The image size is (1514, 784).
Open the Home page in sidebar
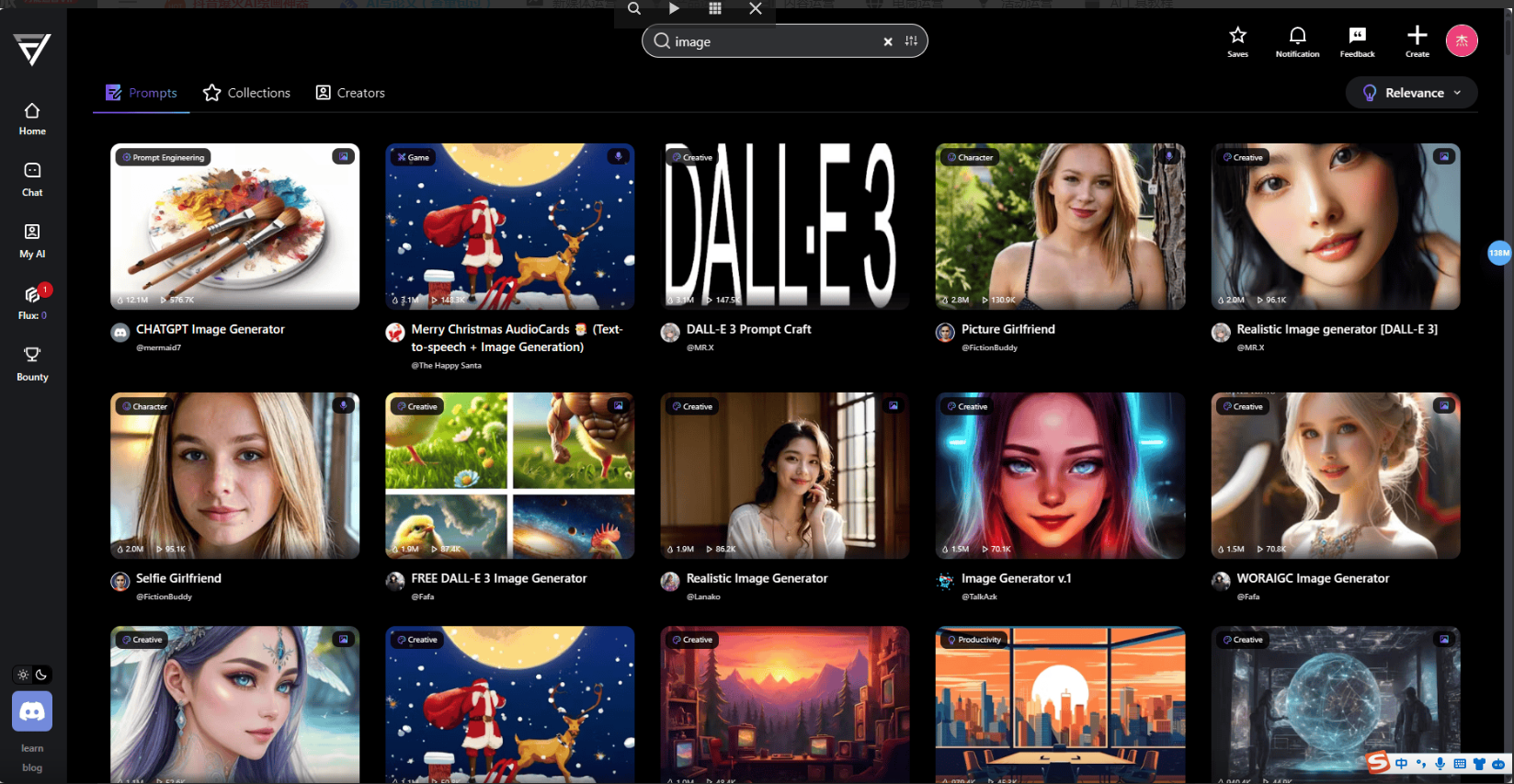32,119
